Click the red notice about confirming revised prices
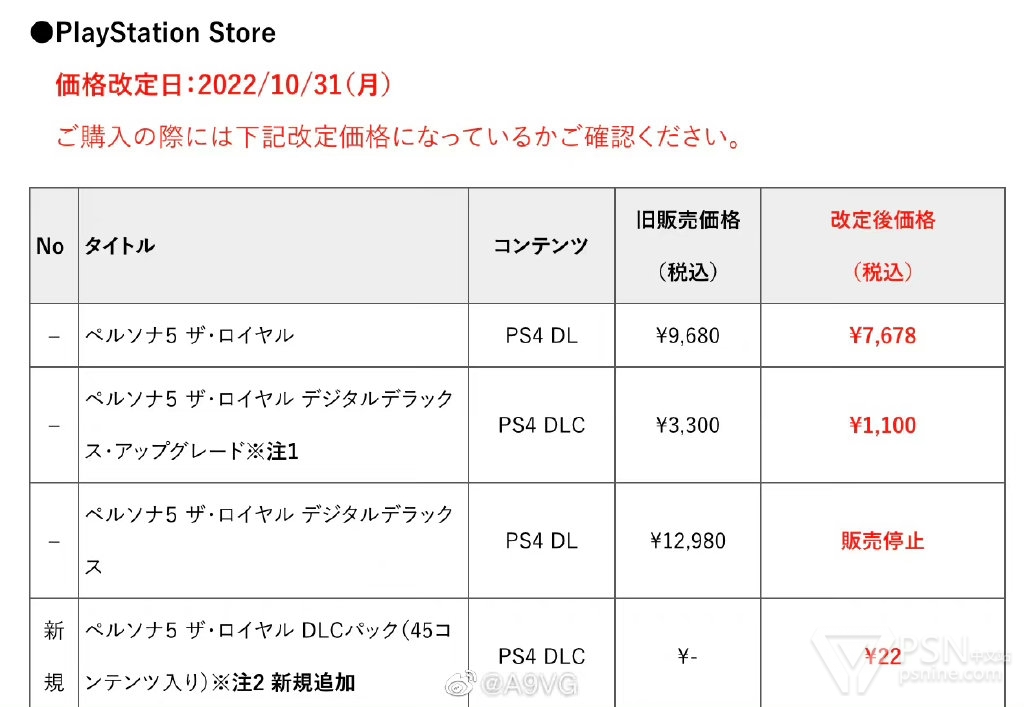Image resolution: width=1024 pixels, height=707 pixels. click(x=398, y=137)
